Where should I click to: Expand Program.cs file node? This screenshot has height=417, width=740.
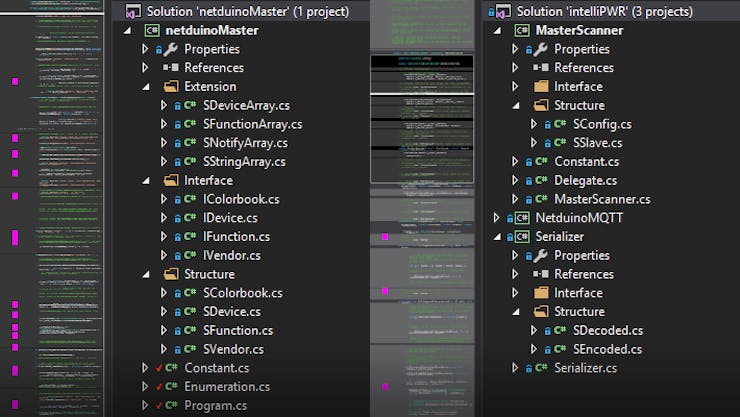(x=145, y=405)
